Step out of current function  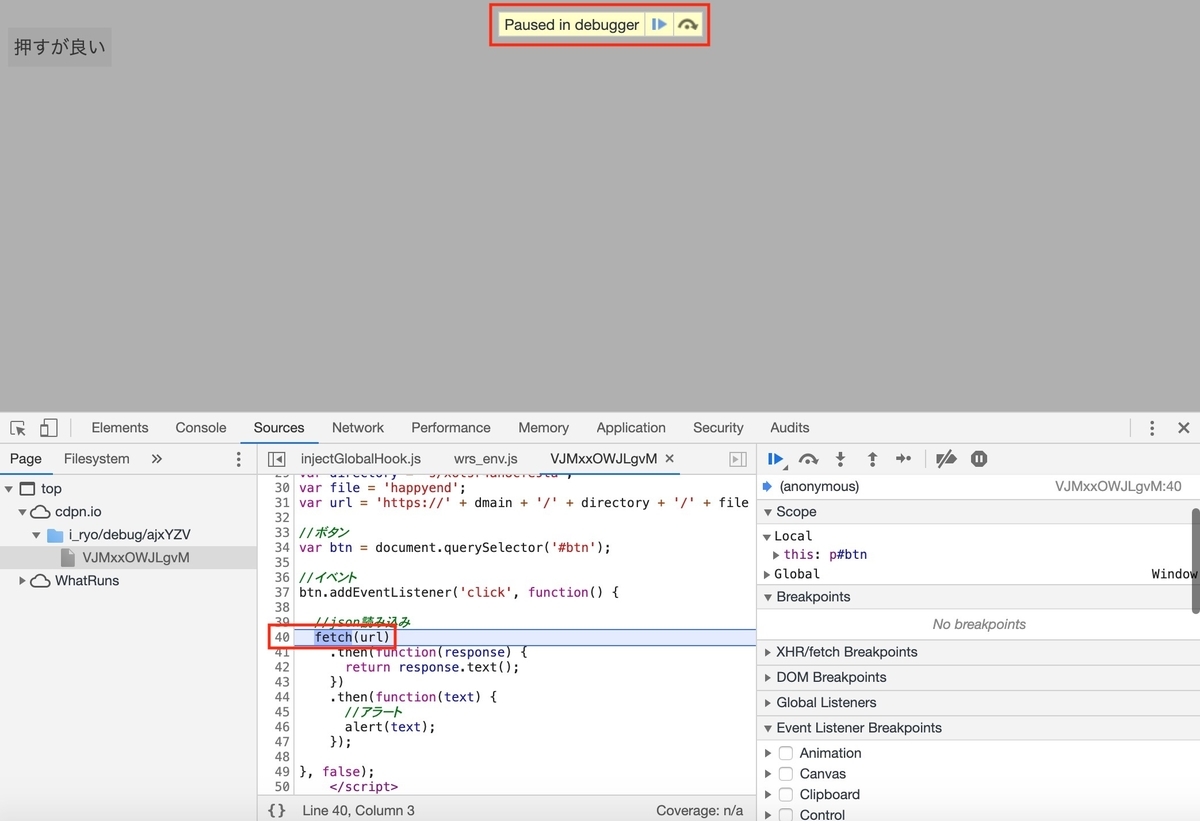pyautogui.click(x=872, y=459)
